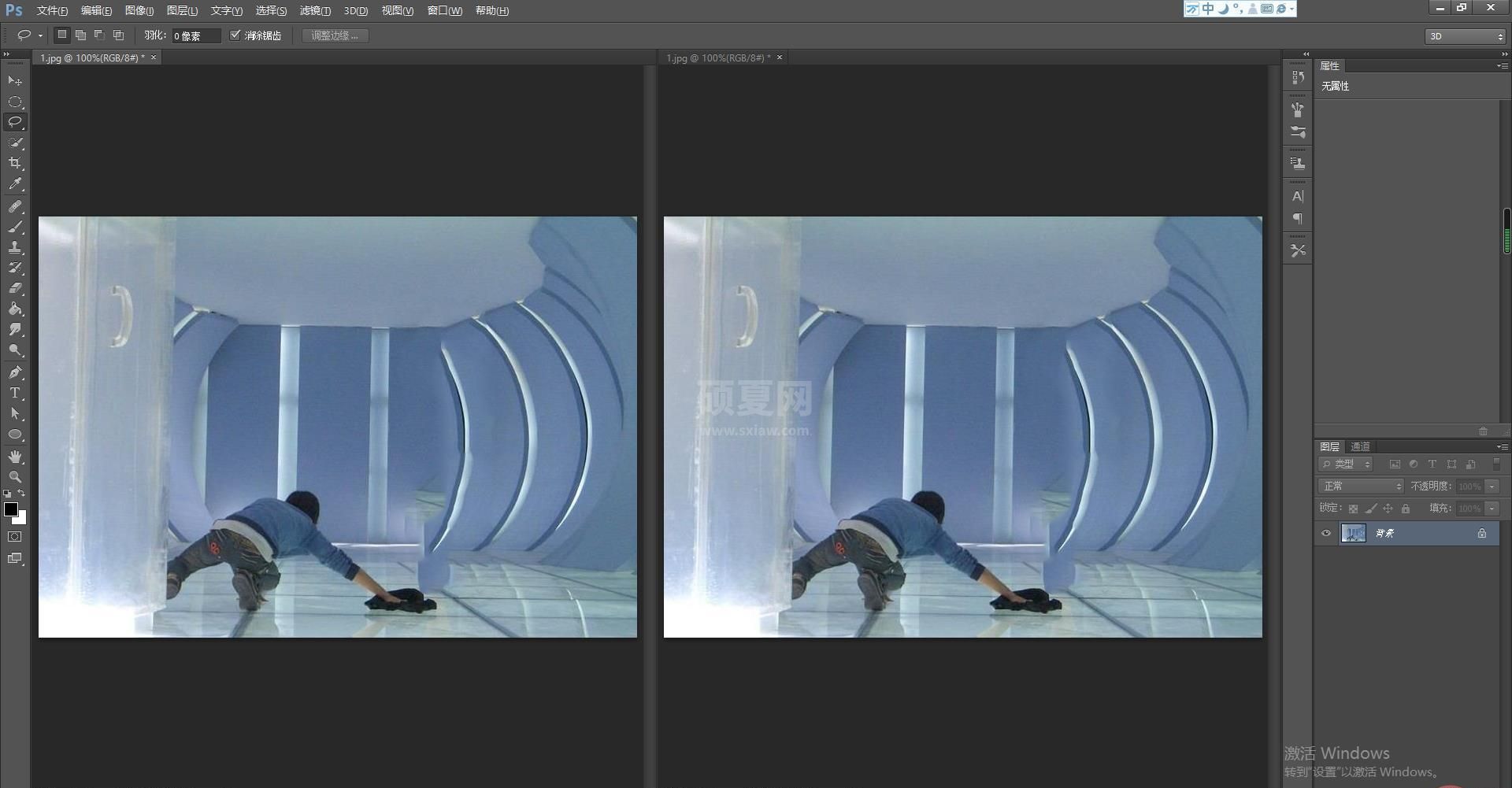Close the left 1.jpg document tab

coord(154,57)
